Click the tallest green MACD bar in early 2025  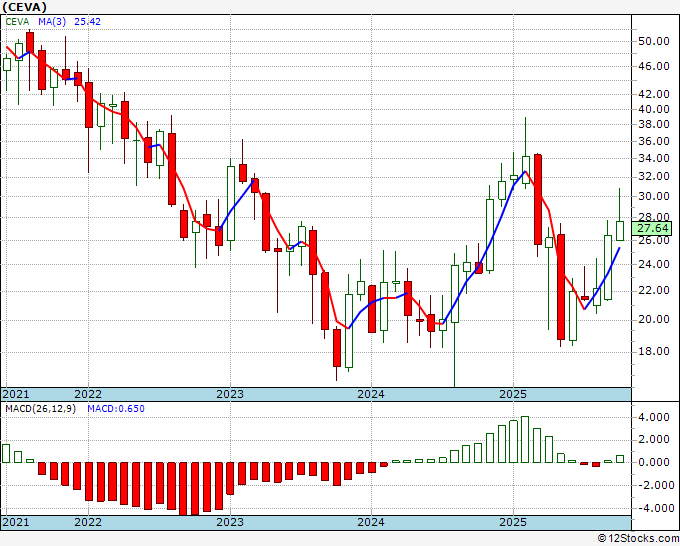click(x=525, y=439)
